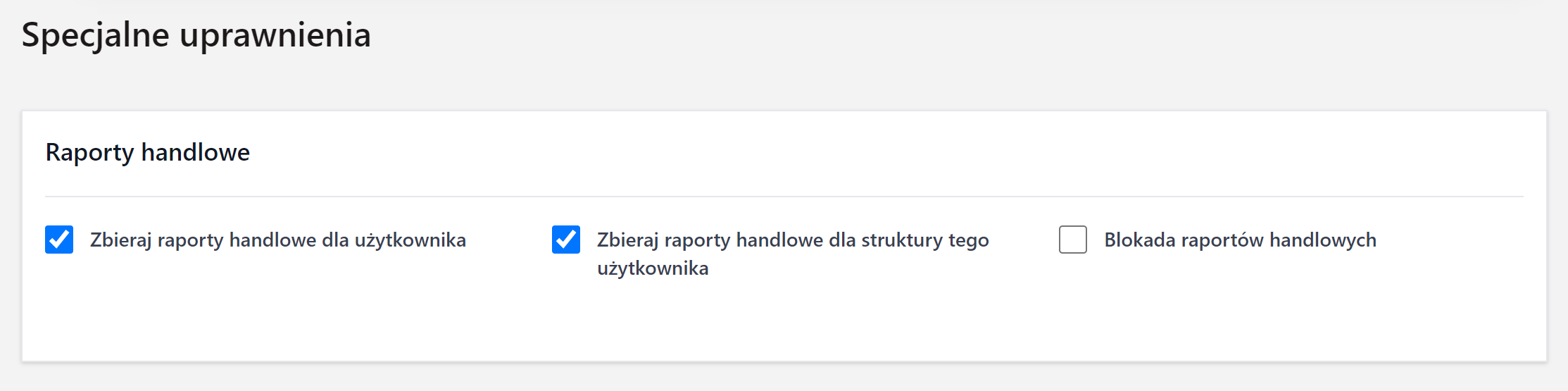Click label text "Zbieraj raporty handlowe dla użytkownika"

point(277,240)
